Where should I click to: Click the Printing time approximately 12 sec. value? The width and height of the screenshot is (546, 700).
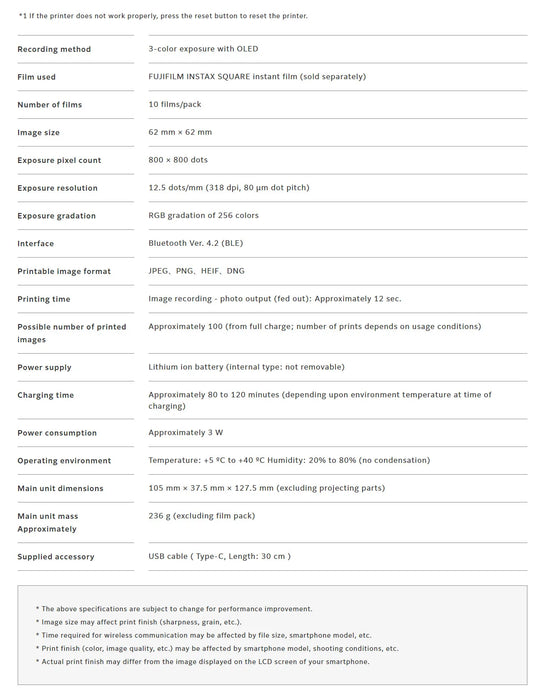[x=275, y=299]
